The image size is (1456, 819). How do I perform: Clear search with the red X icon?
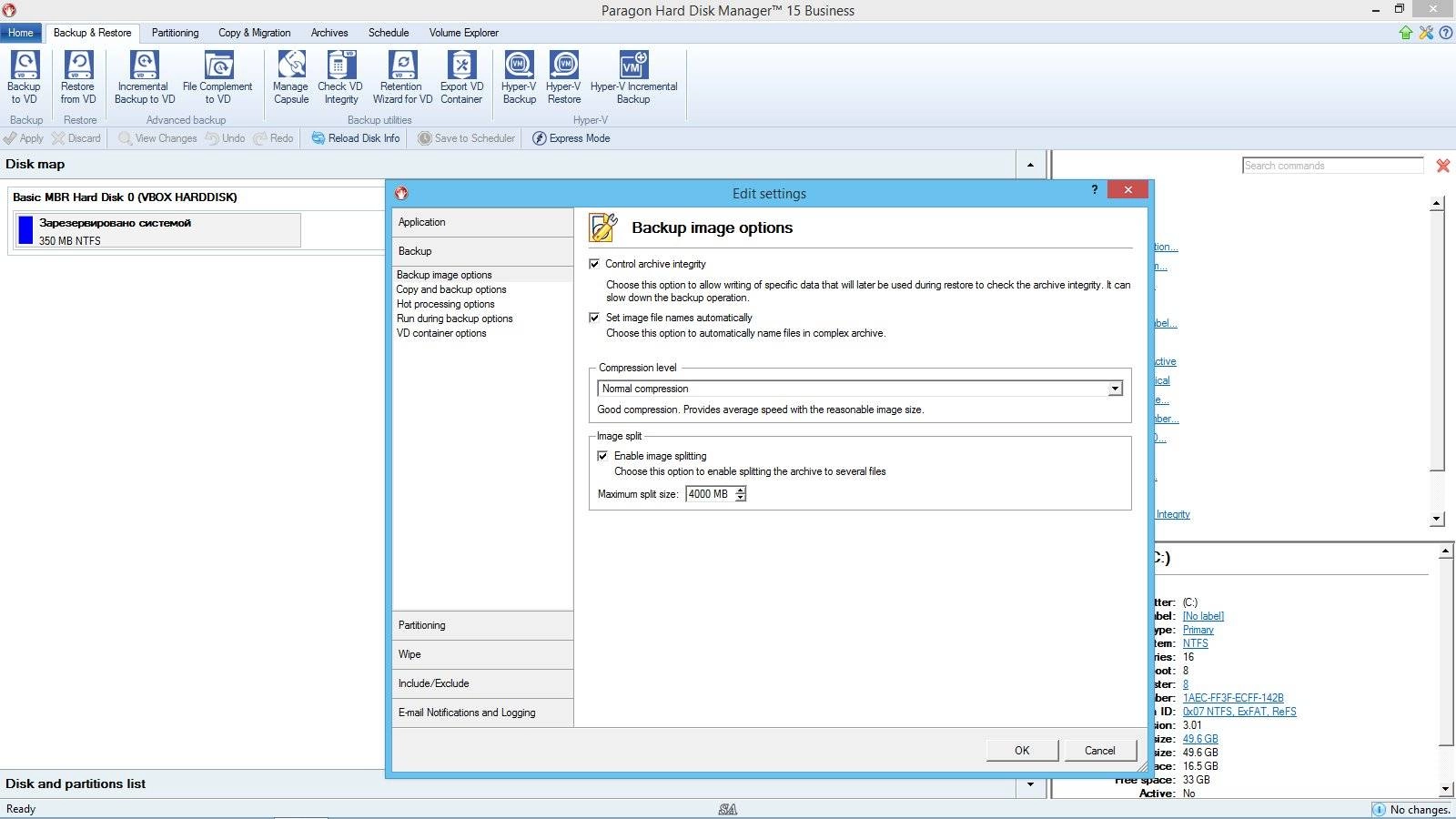click(x=1443, y=166)
